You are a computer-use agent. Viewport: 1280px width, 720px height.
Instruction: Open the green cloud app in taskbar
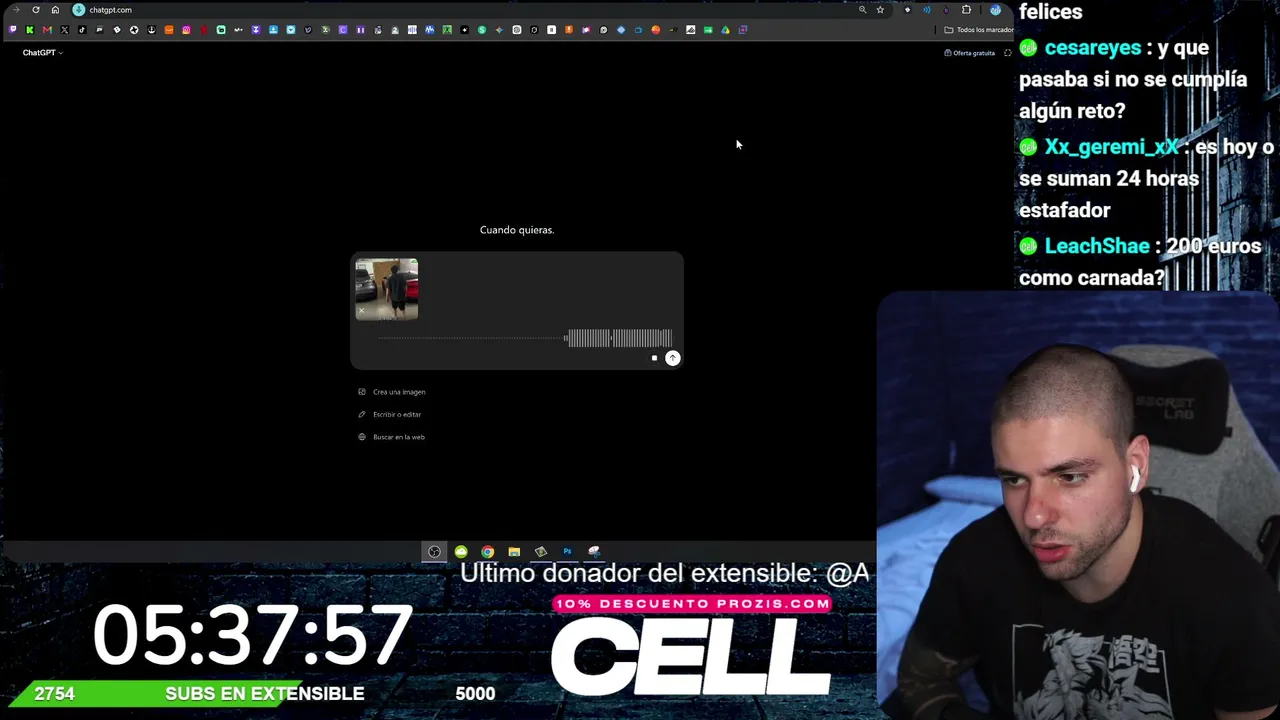pos(461,551)
